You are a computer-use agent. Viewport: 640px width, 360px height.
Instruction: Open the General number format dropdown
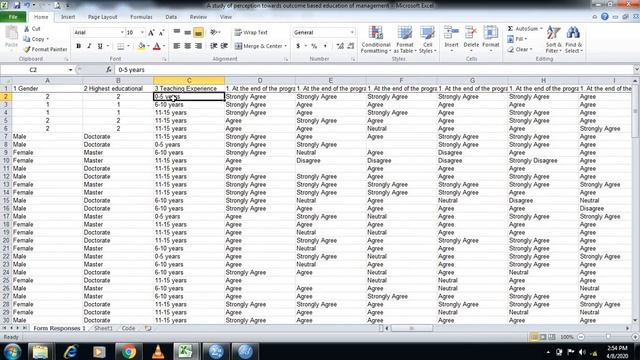point(352,32)
